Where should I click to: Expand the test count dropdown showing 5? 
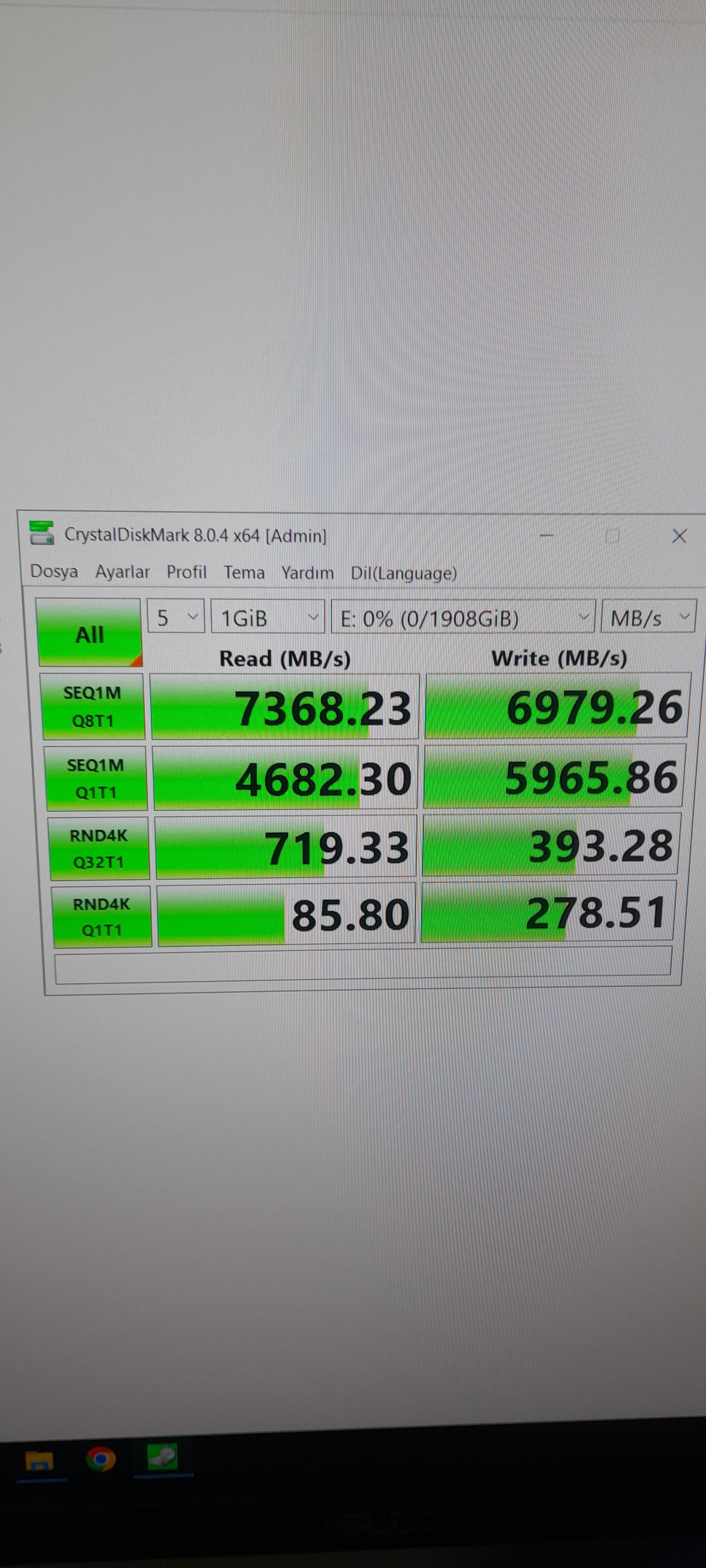(175, 617)
